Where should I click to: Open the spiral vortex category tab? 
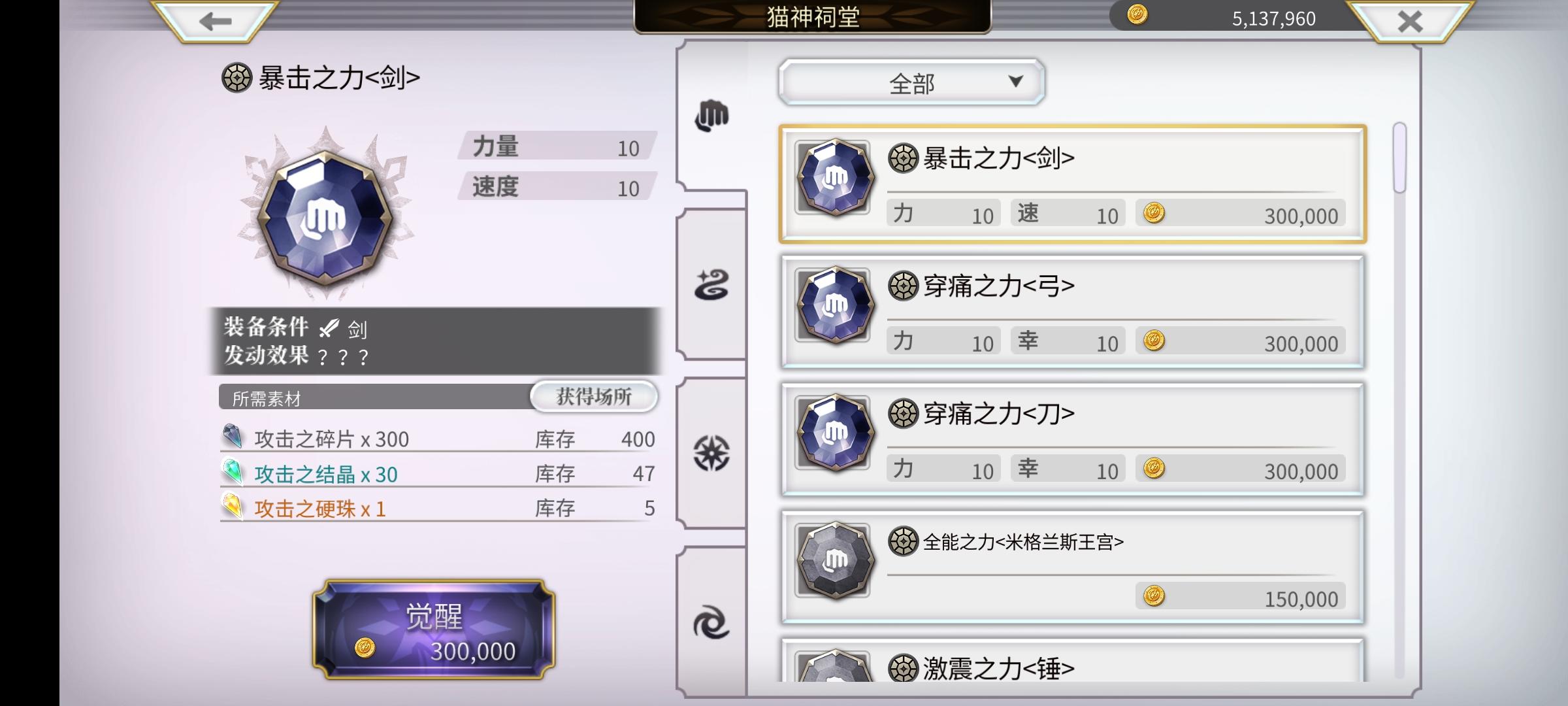coord(712,622)
